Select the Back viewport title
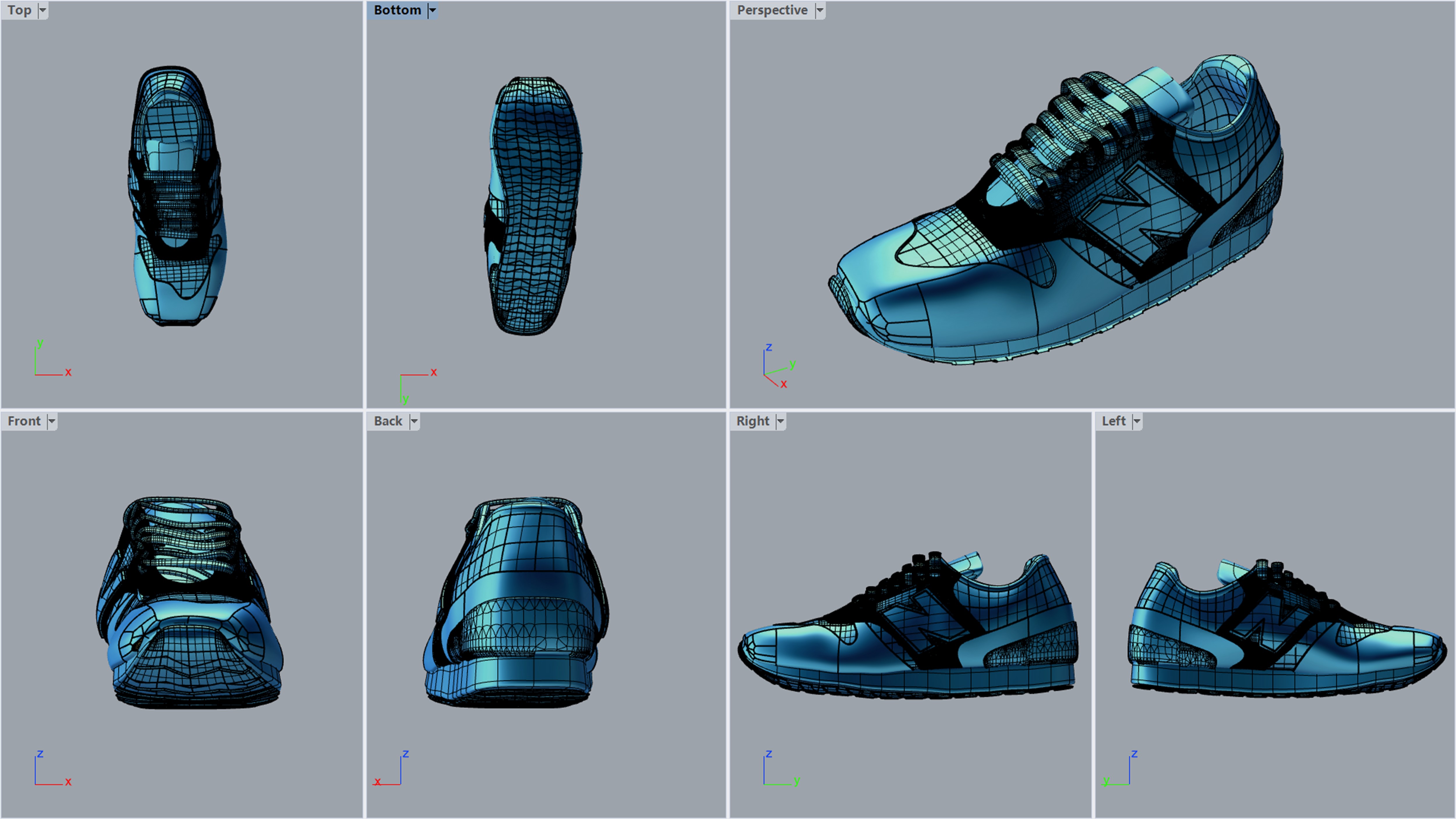1456x819 pixels. point(388,421)
